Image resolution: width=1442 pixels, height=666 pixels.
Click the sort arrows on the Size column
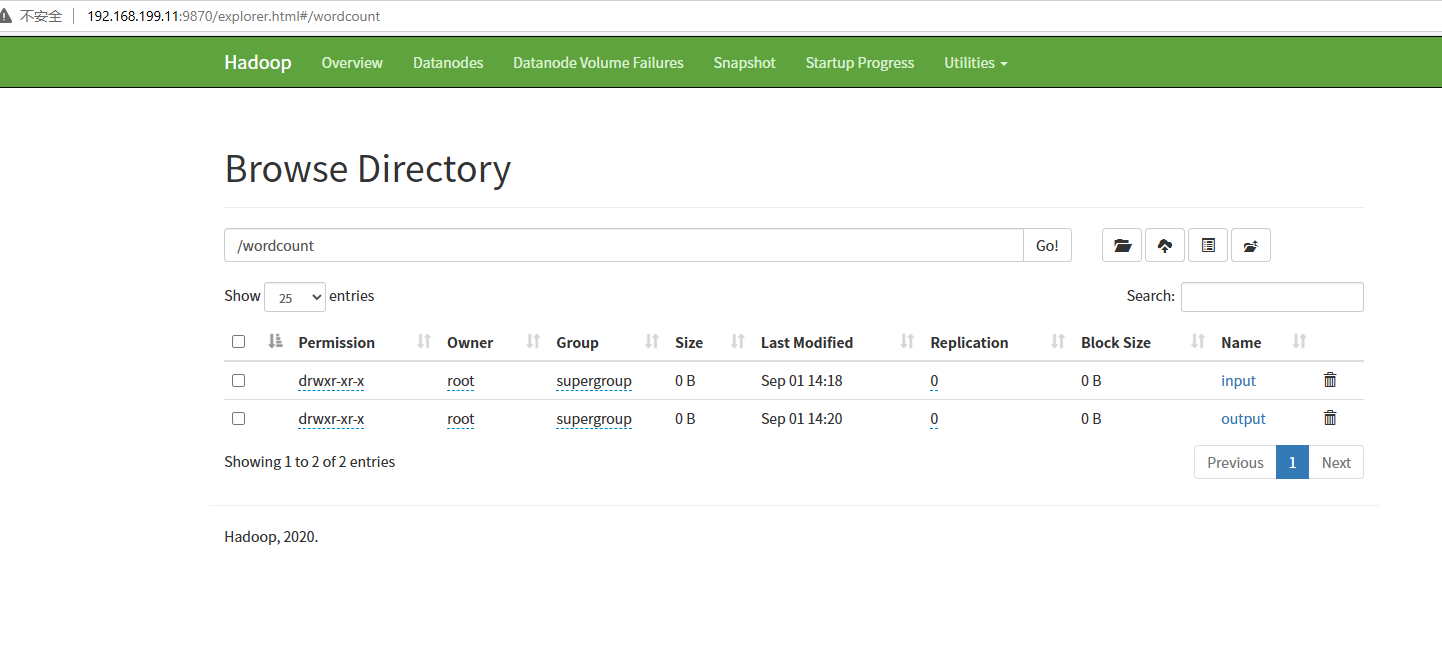737,342
